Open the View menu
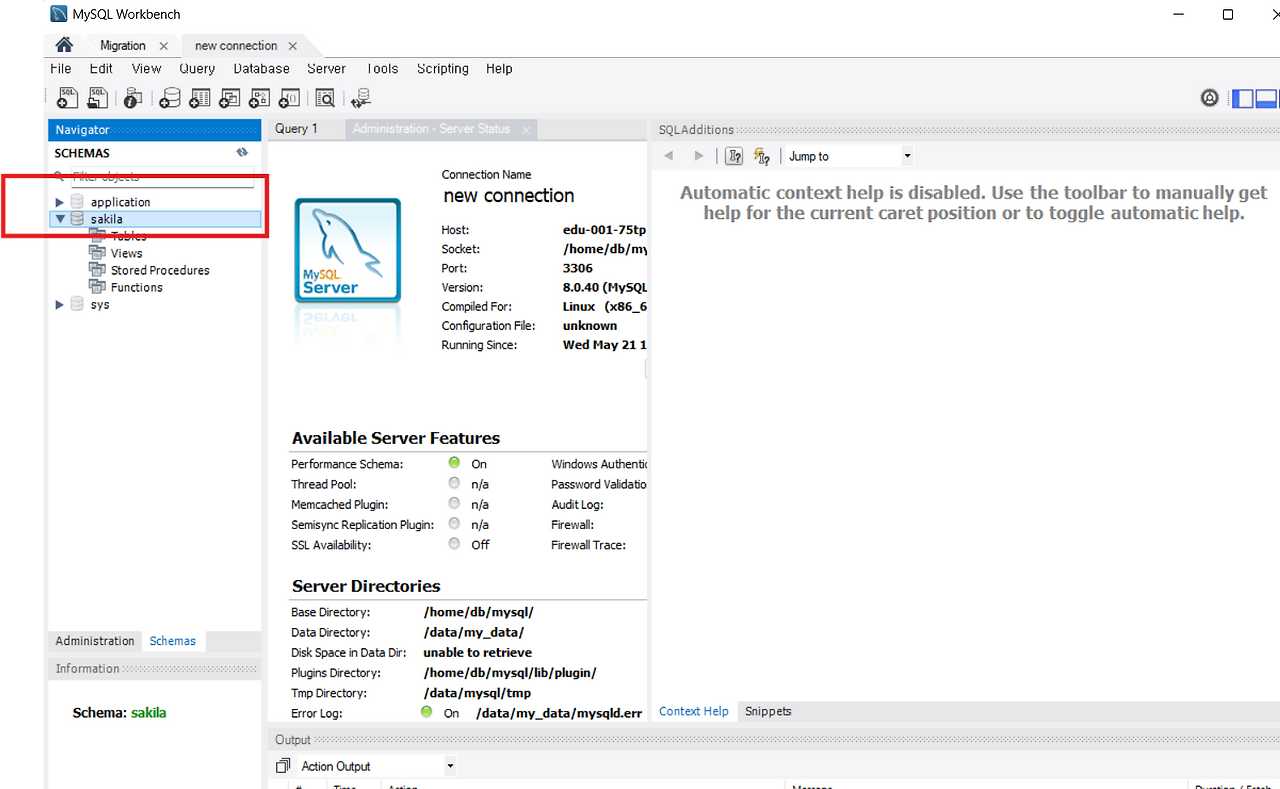Viewport: 1280px width, 789px height. pos(146,69)
